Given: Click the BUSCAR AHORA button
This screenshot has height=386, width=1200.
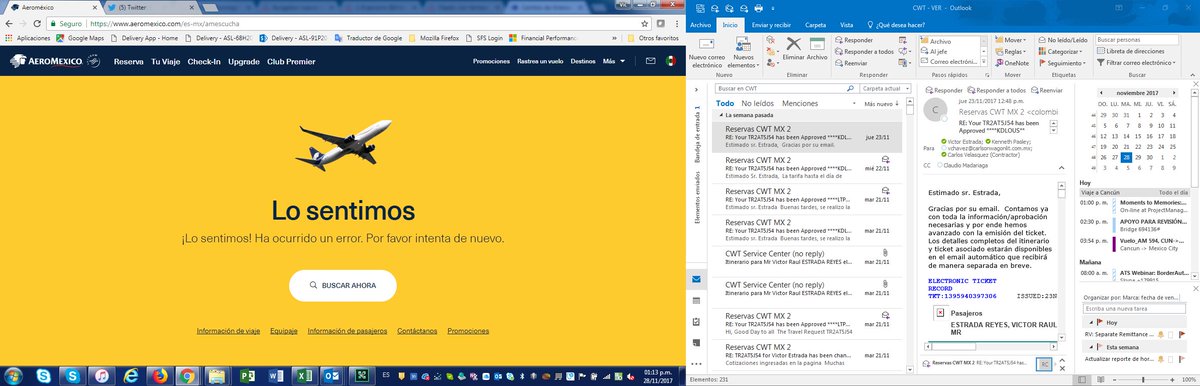Looking at the screenshot, I should tap(342, 285).
